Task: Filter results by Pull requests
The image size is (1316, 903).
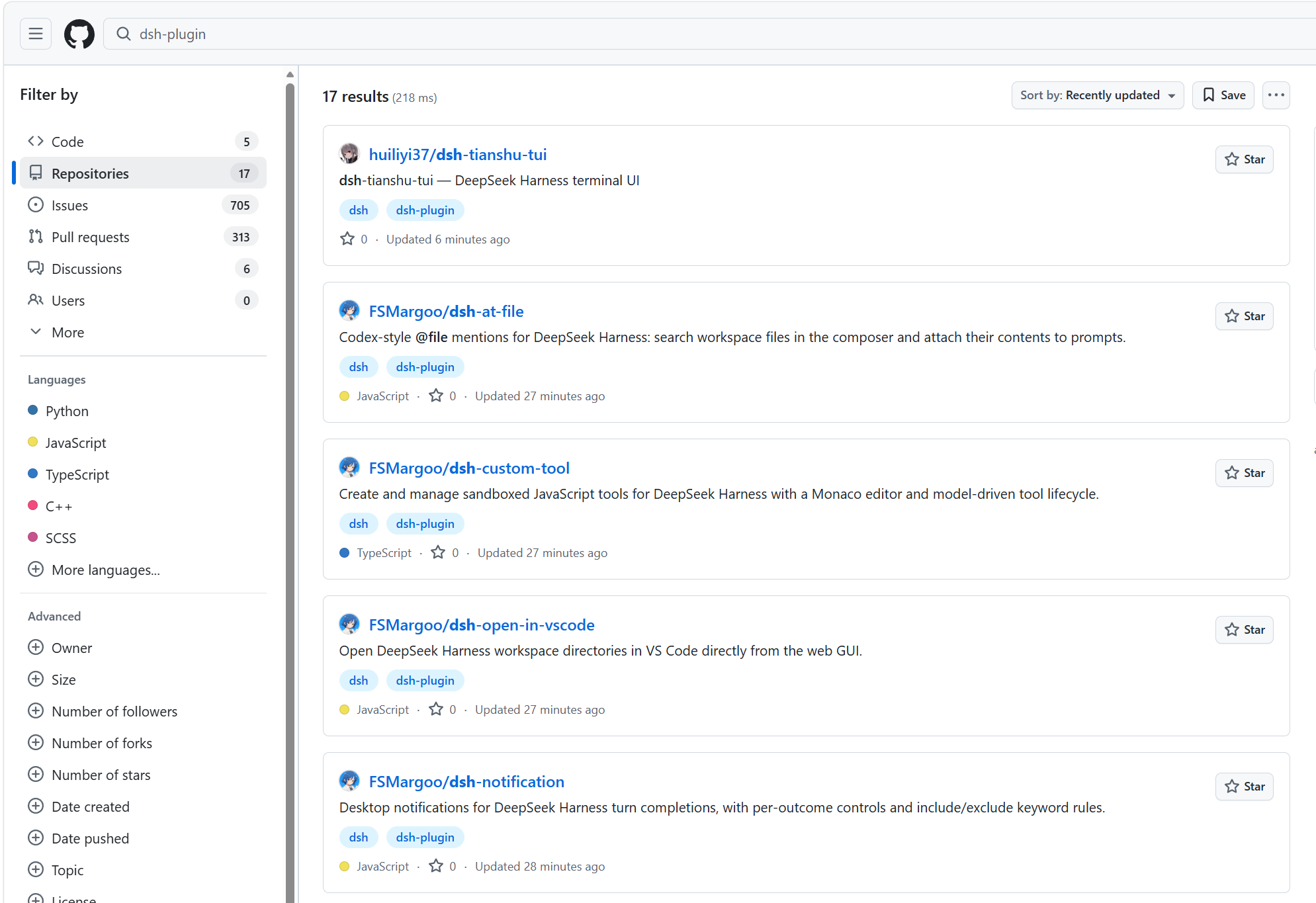Action: pos(143,237)
